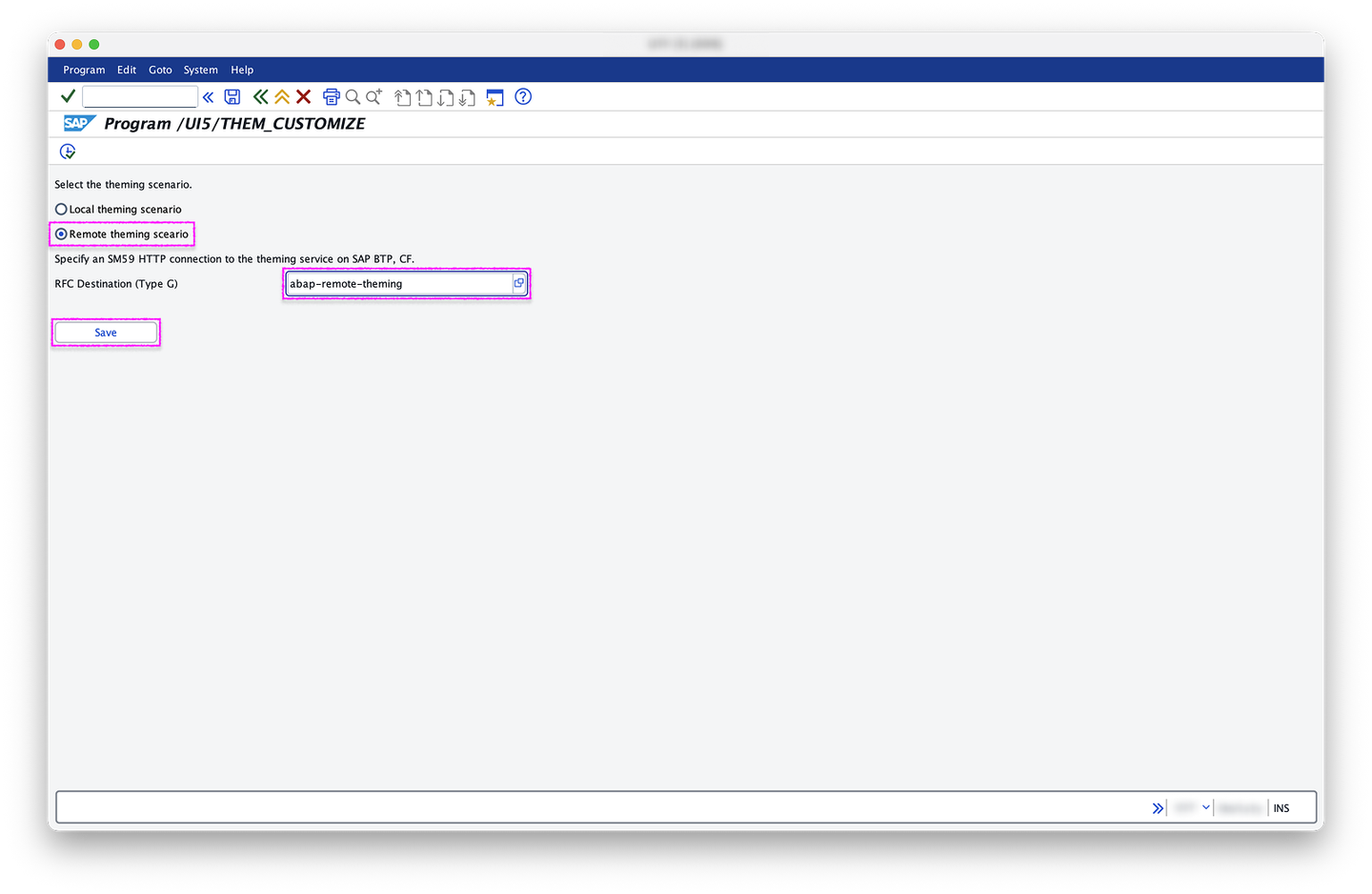Click the Save button

coord(106,333)
